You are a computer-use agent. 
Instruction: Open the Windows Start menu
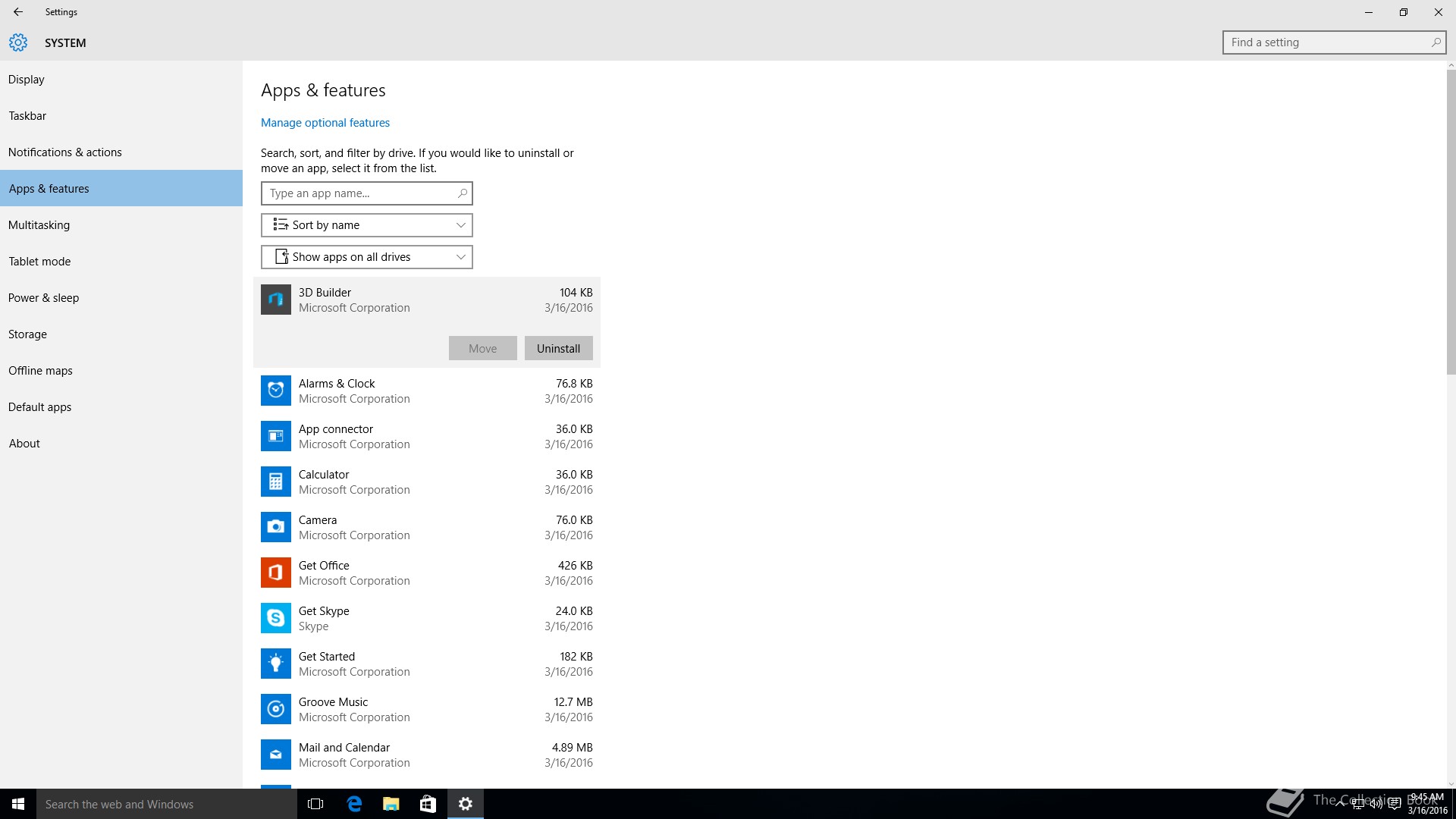pos(18,804)
